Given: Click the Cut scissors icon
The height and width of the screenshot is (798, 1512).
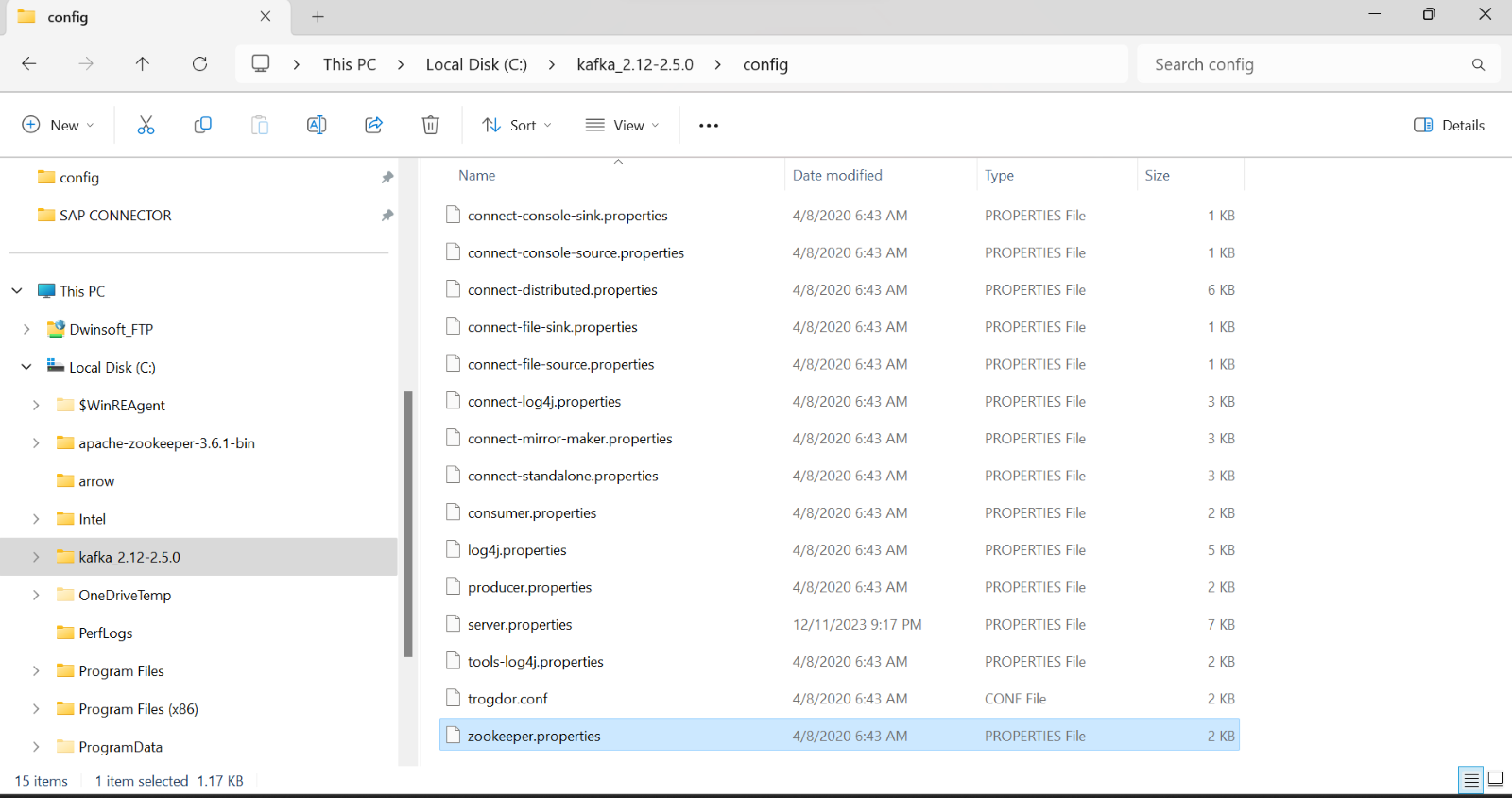Looking at the screenshot, I should click(x=146, y=125).
